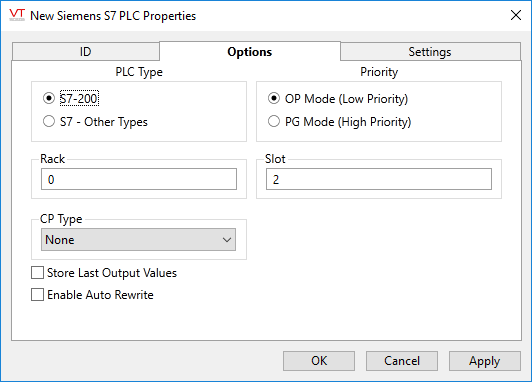Tick the Enable Auto Rewrite checkbox
The image size is (532, 382).
click(x=37, y=294)
